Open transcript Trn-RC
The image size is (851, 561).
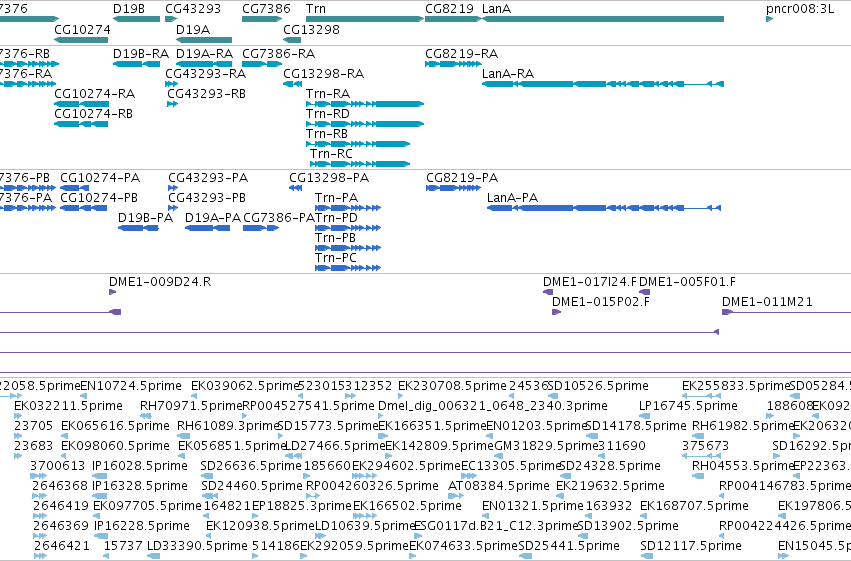331,154
